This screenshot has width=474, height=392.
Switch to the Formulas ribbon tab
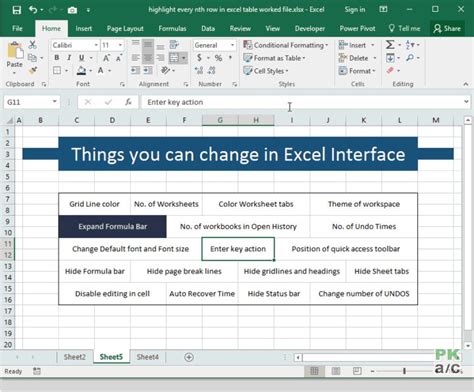pyautogui.click(x=172, y=28)
